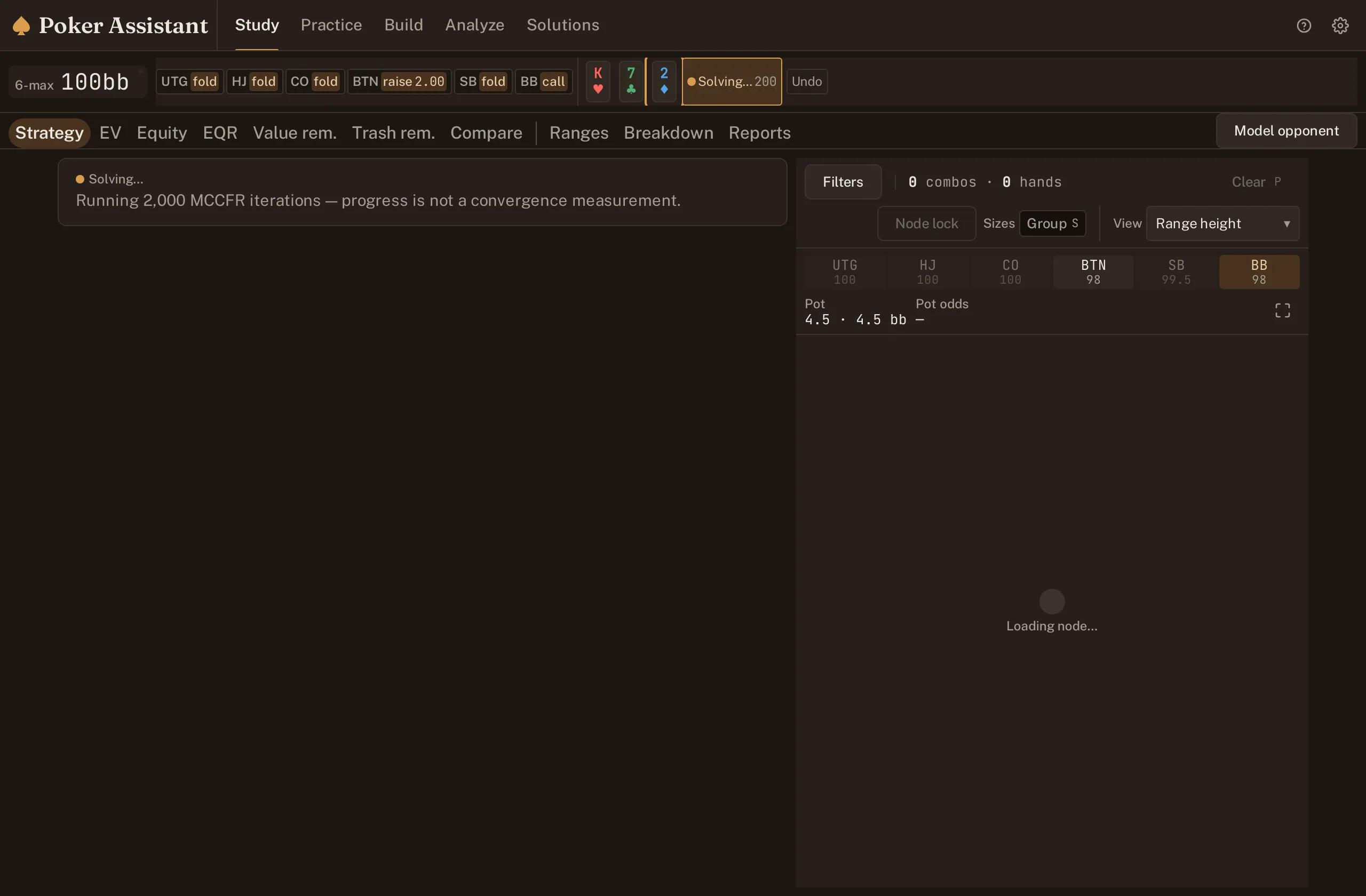Select the SB 99.5 position tab
This screenshot has width=1366, height=896.
tap(1176, 272)
